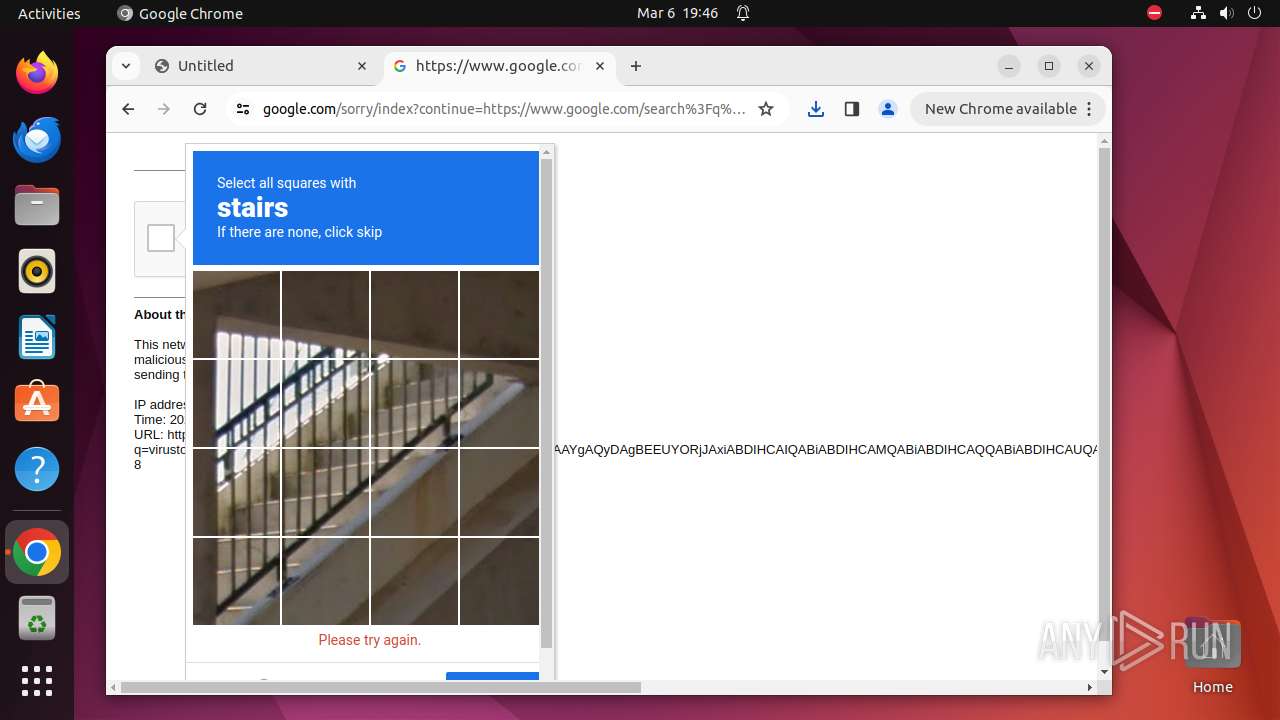The height and width of the screenshot is (720, 1280).
Task: Select captcha tile in second row, first column
Action: 237,403
